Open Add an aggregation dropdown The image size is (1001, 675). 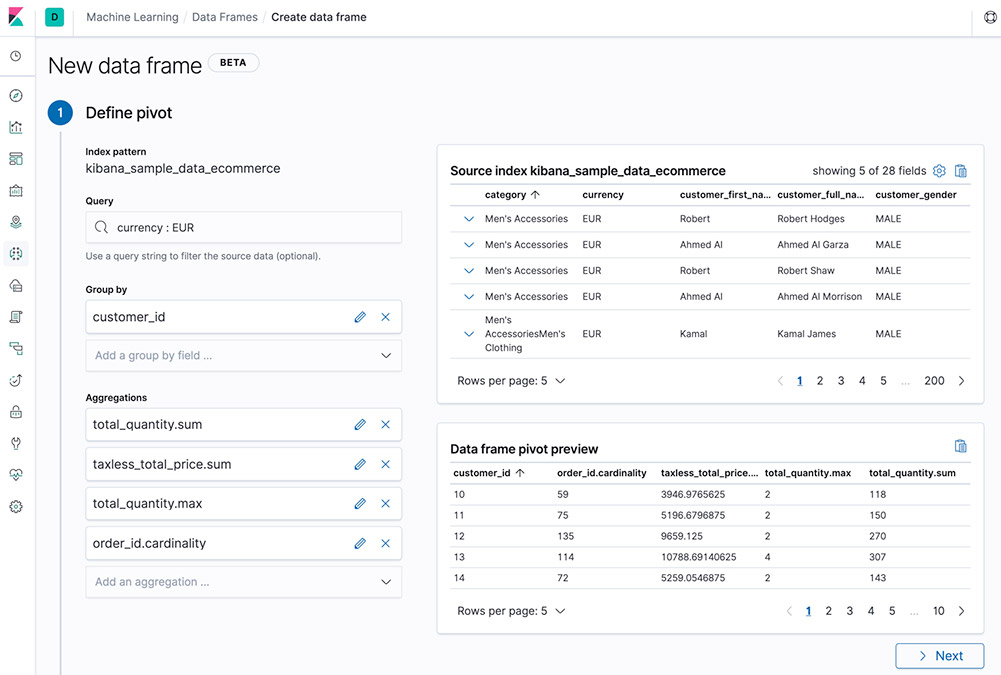point(243,582)
